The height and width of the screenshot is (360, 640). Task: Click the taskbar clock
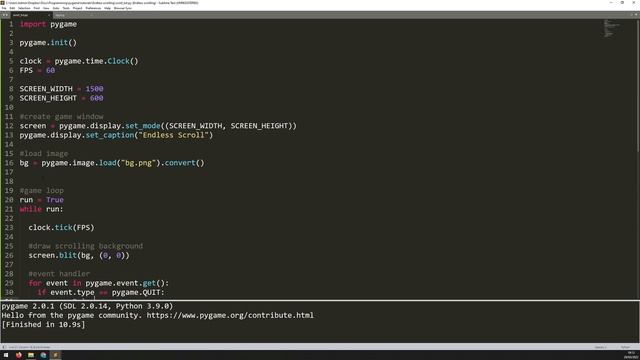click(631, 355)
